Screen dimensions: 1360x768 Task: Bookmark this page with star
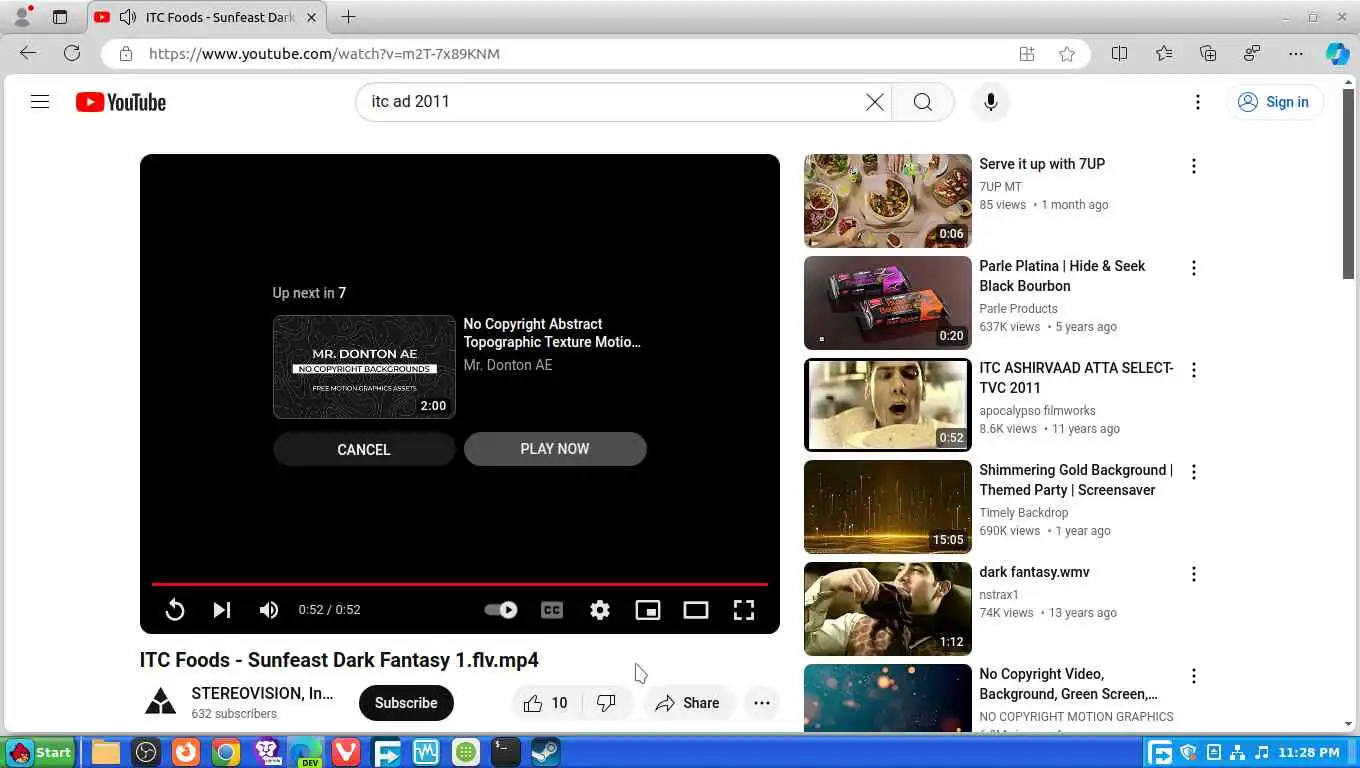[1067, 54]
